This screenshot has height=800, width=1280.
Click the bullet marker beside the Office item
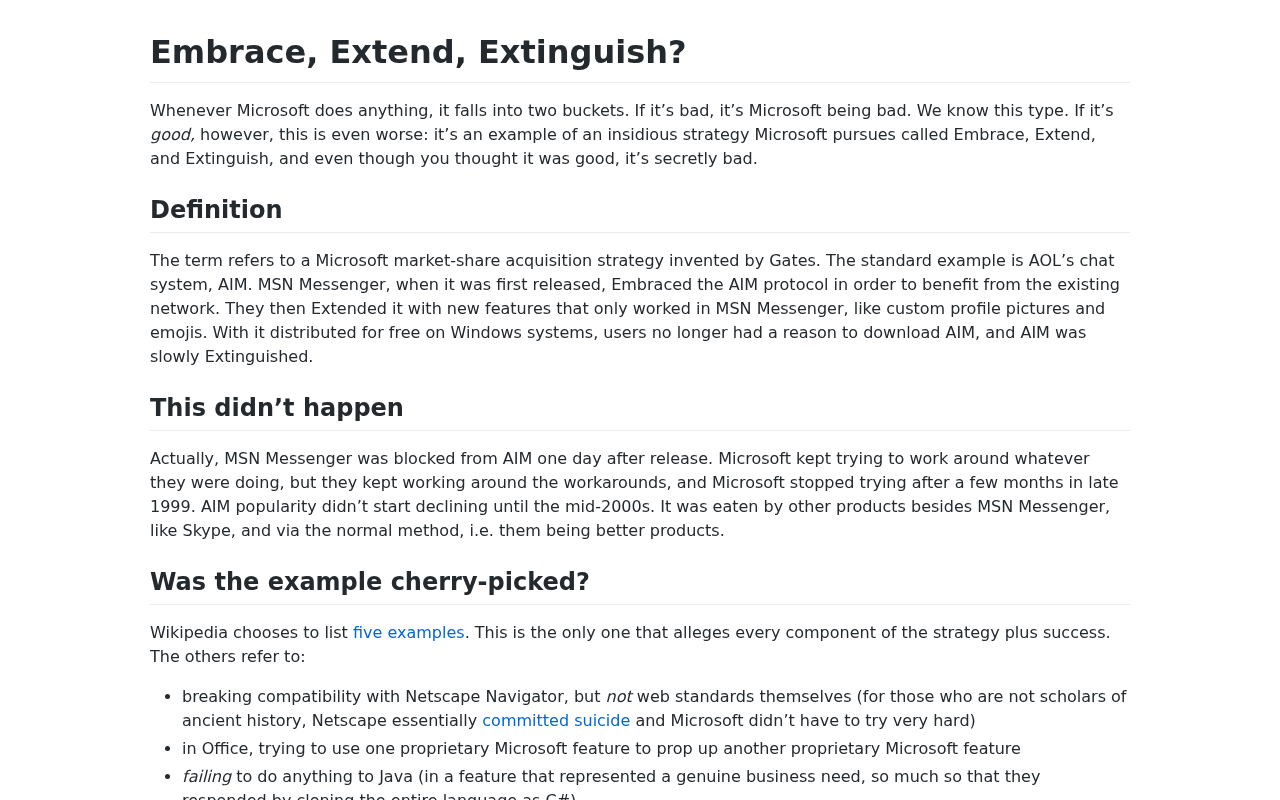coord(166,749)
